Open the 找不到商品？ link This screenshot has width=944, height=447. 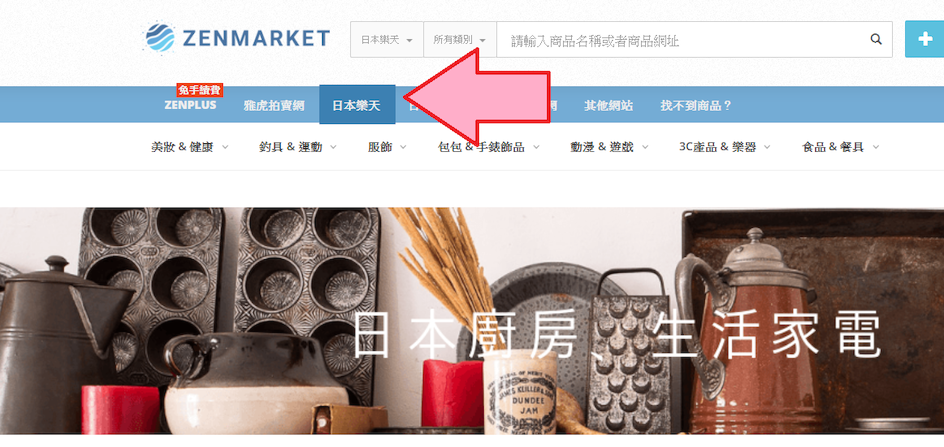(x=697, y=105)
